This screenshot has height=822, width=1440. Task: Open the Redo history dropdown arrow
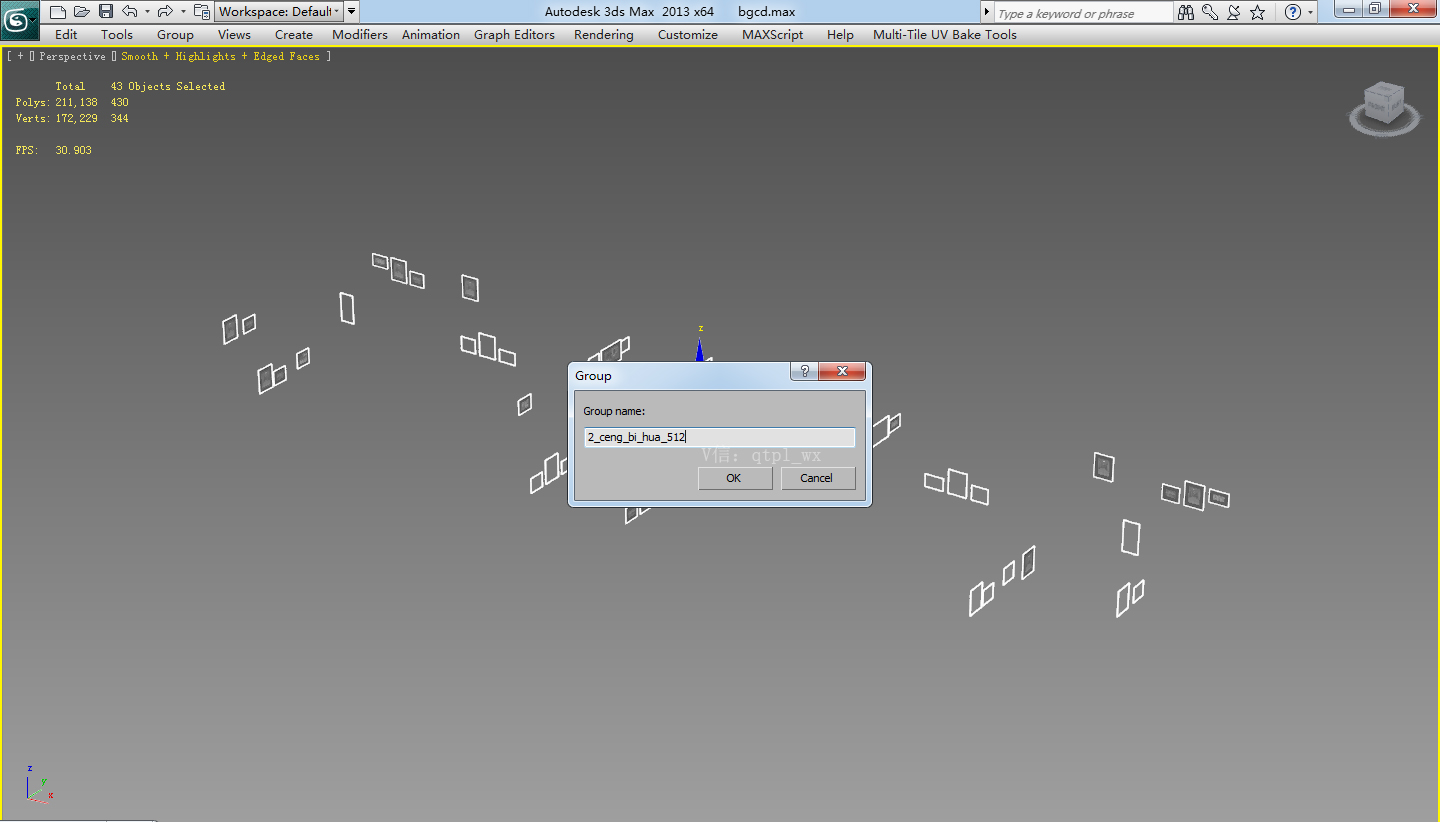[183, 12]
